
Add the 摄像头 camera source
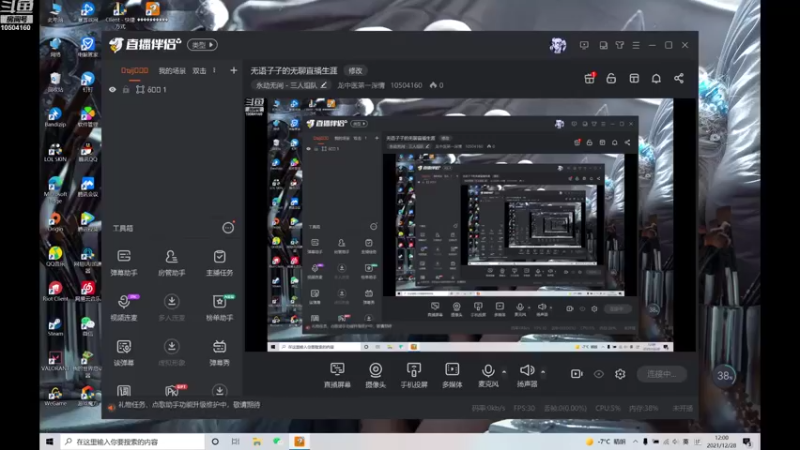pos(376,374)
